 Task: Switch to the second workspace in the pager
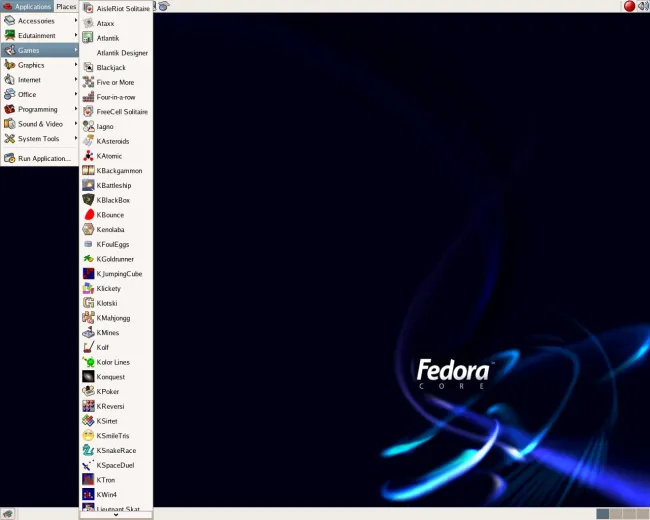[x=616, y=514]
